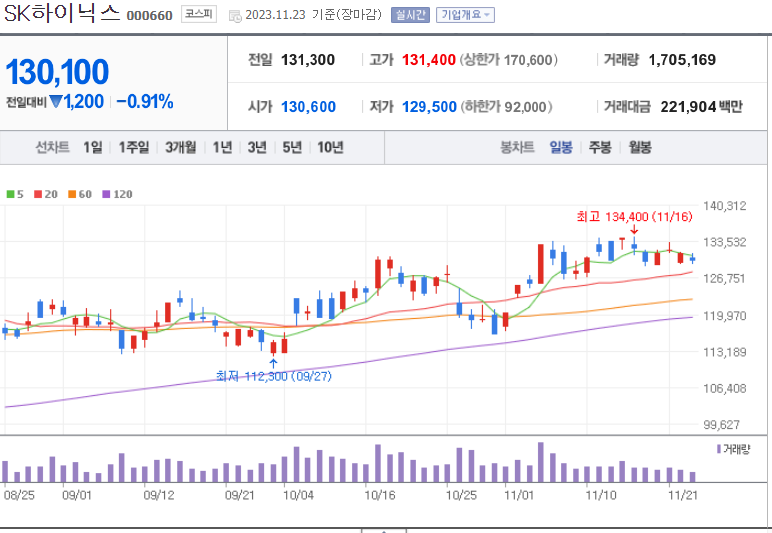Image resolution: width=772 pixels, height=533 pixels.
Task: Open the 기업개요 dropdown
Action: pos(465,15)
